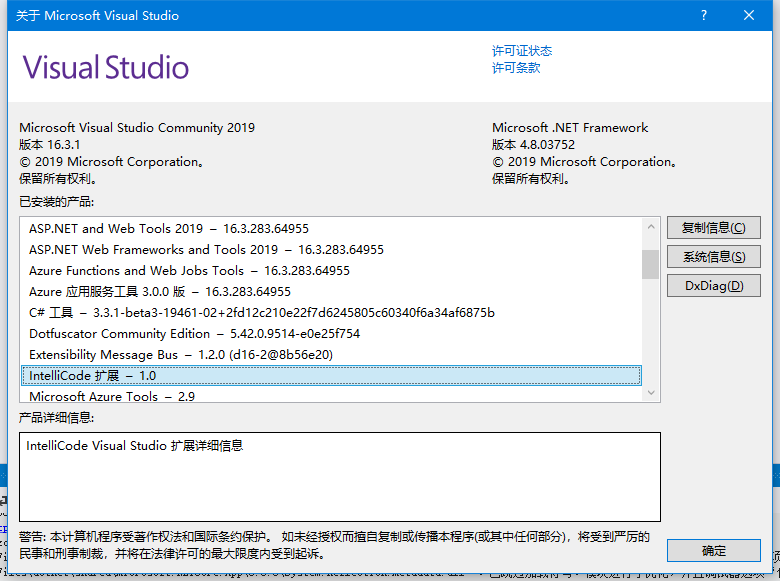Click the 复制信息(C) button
Viewport: 780px width, 581px height.
click(x=713, y=228)
